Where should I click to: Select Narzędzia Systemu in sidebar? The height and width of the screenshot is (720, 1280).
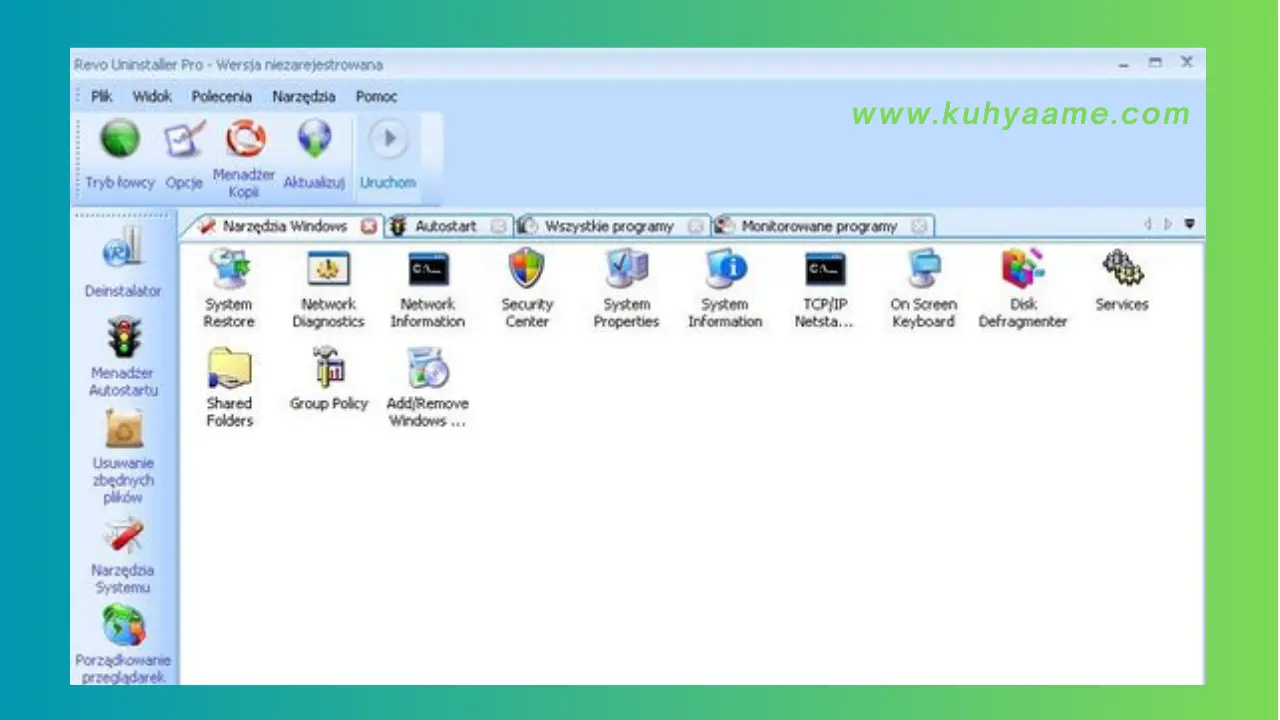[123, 556]
